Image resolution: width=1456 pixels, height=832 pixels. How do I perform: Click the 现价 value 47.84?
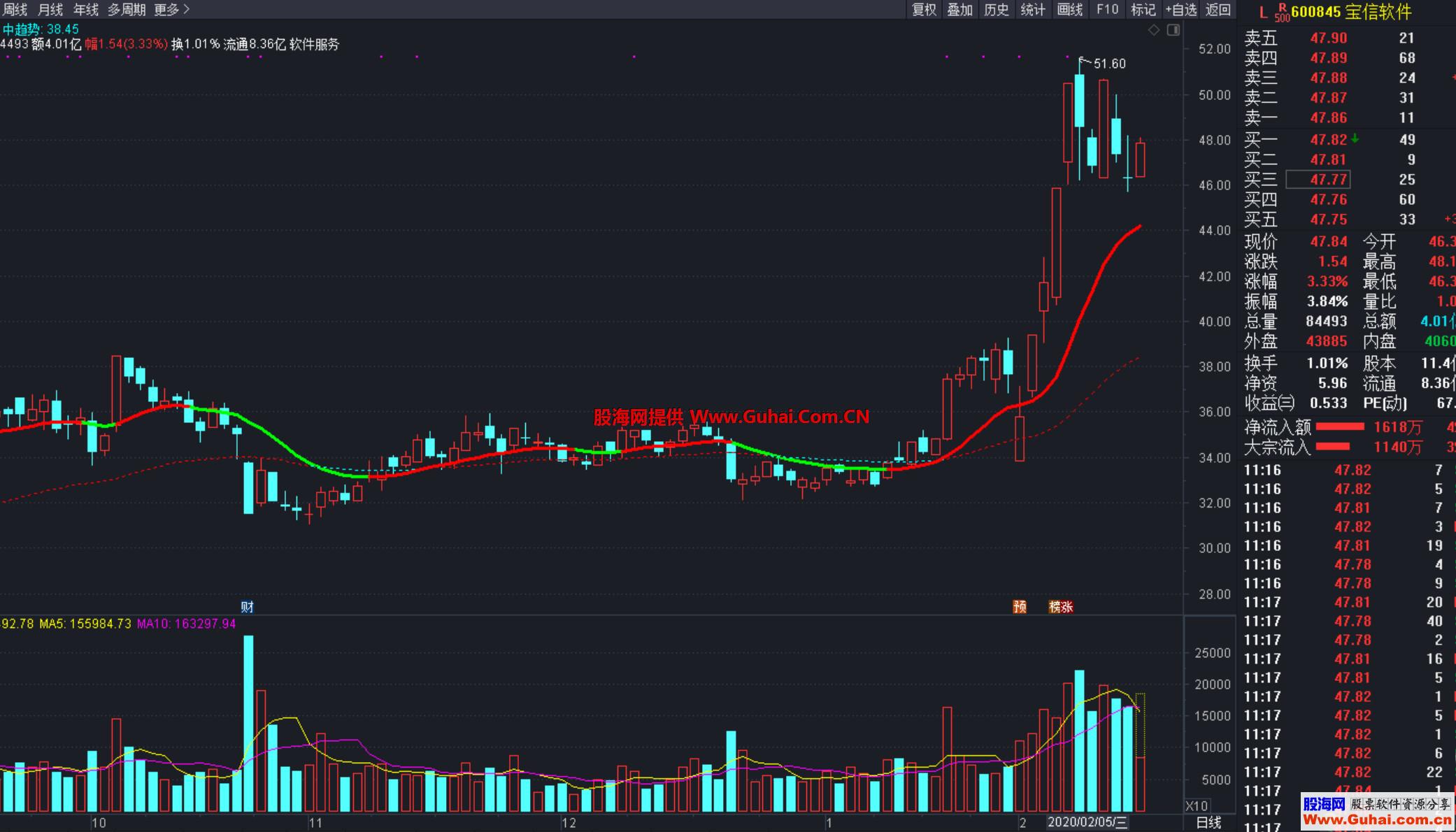pos(1328,241)
